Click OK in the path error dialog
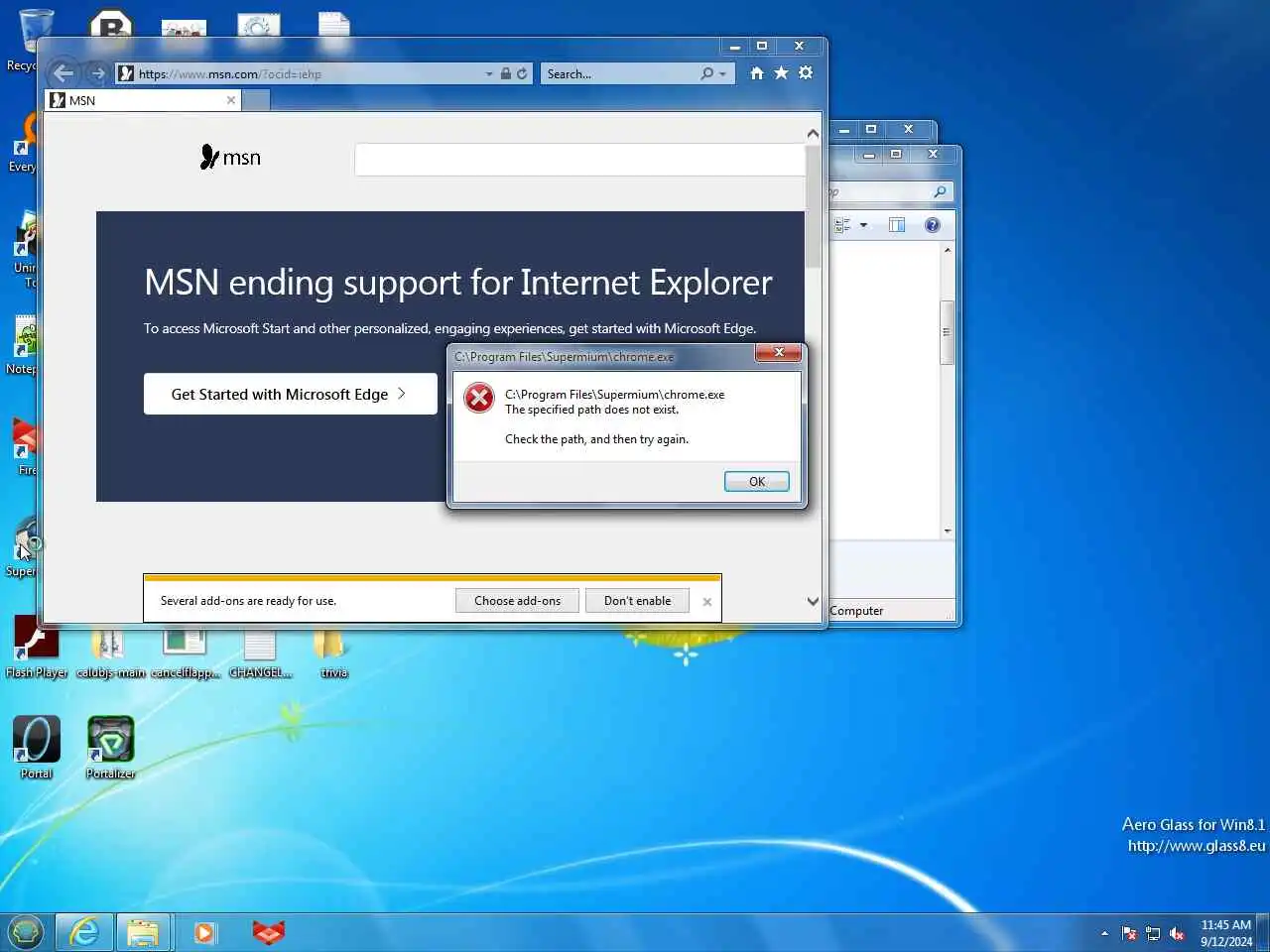Screen dimensions: 1270x952 757,481
